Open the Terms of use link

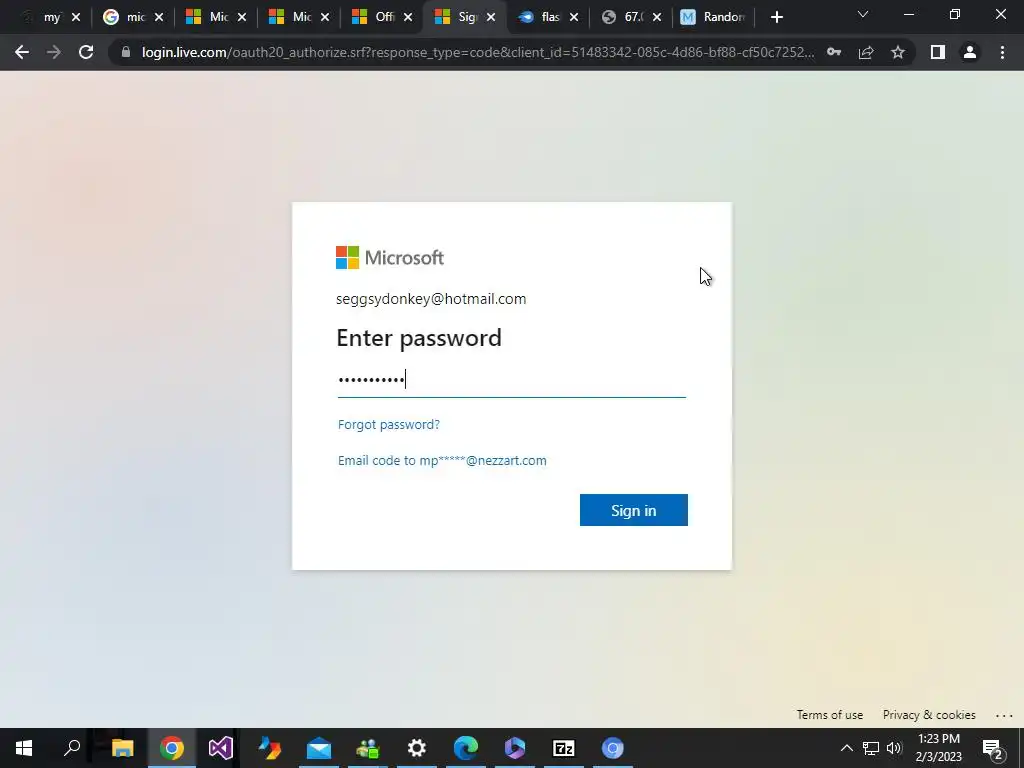(x=829, y=714)
